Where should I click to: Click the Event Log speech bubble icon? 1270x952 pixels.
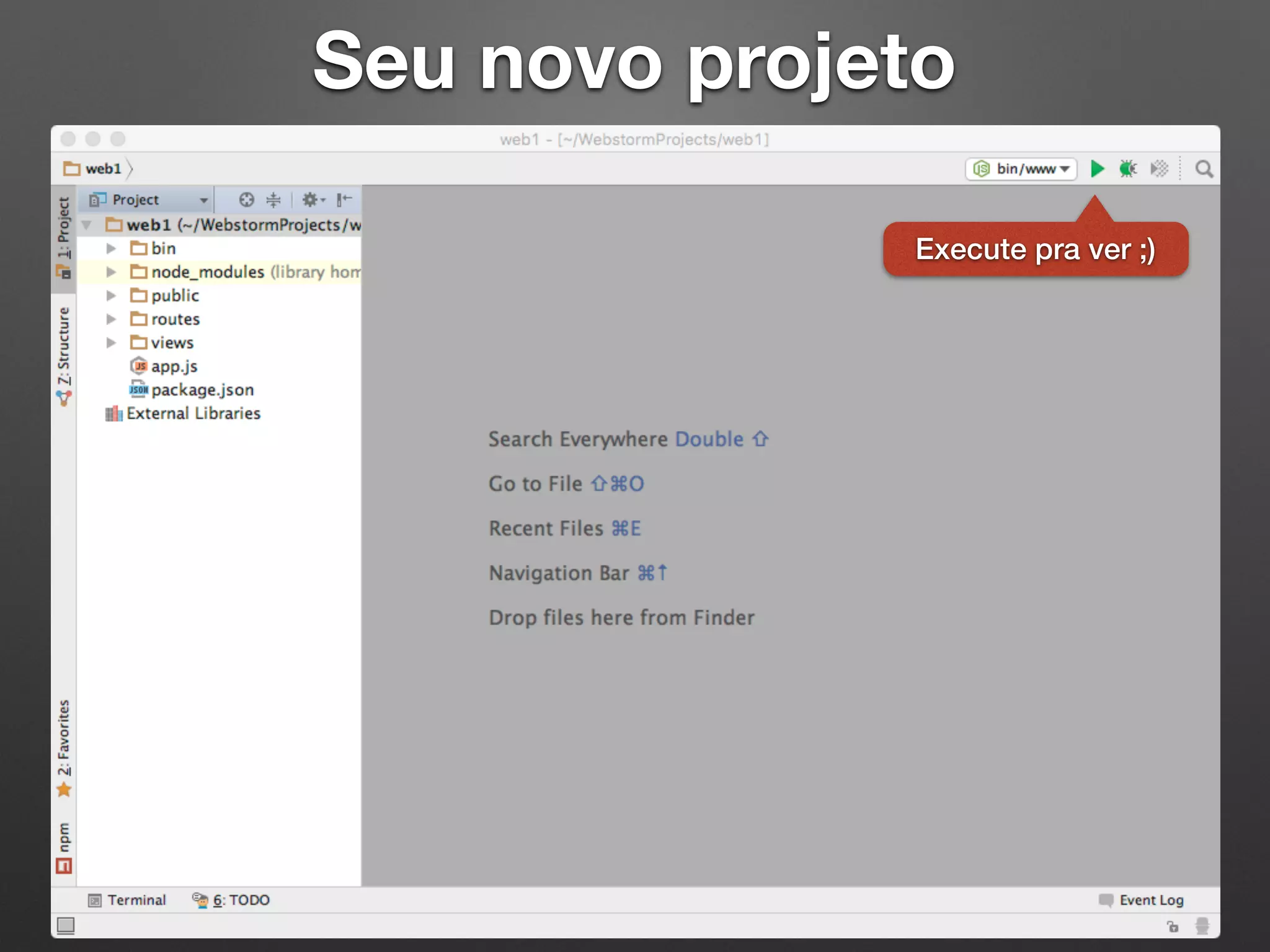pos(1106,900)
